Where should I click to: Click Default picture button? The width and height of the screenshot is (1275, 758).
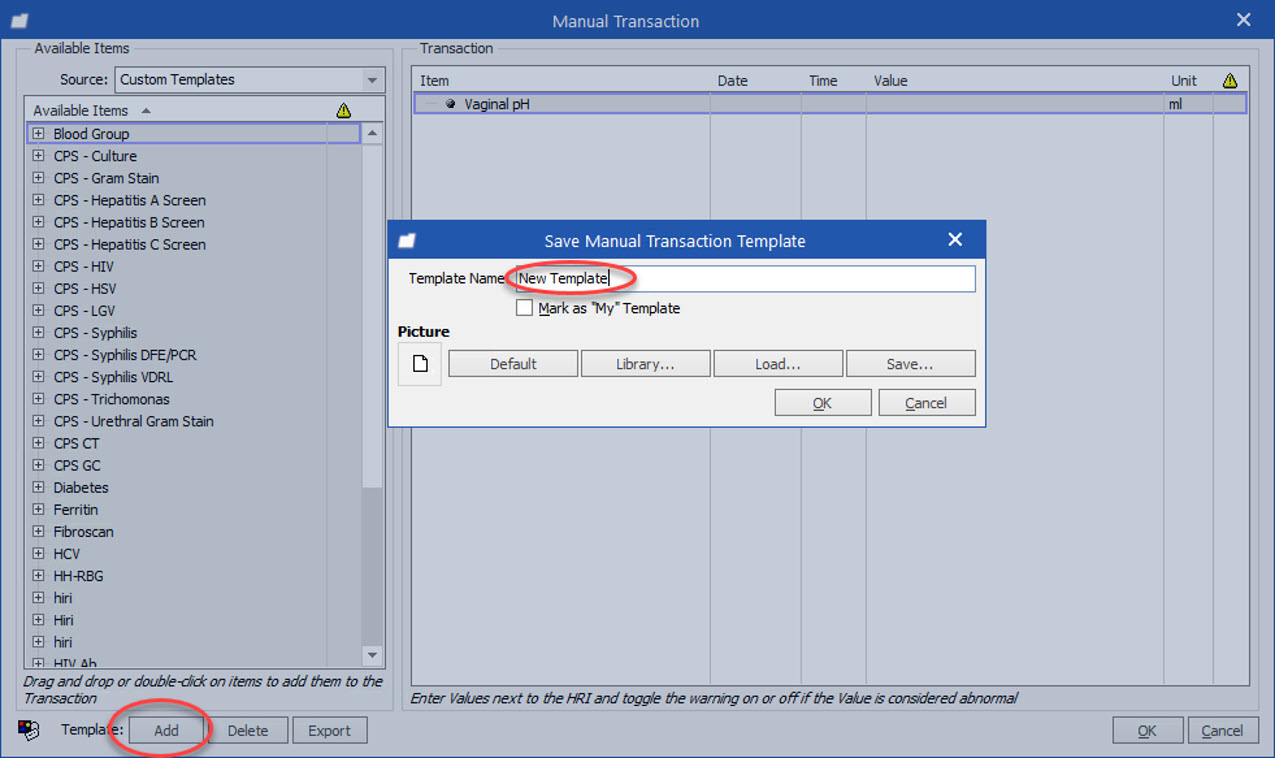[x=513, y=364]
